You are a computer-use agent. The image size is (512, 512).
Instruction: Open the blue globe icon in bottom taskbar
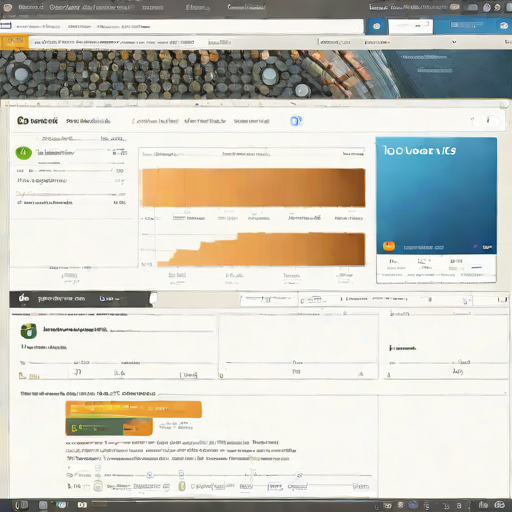(413, 505)
